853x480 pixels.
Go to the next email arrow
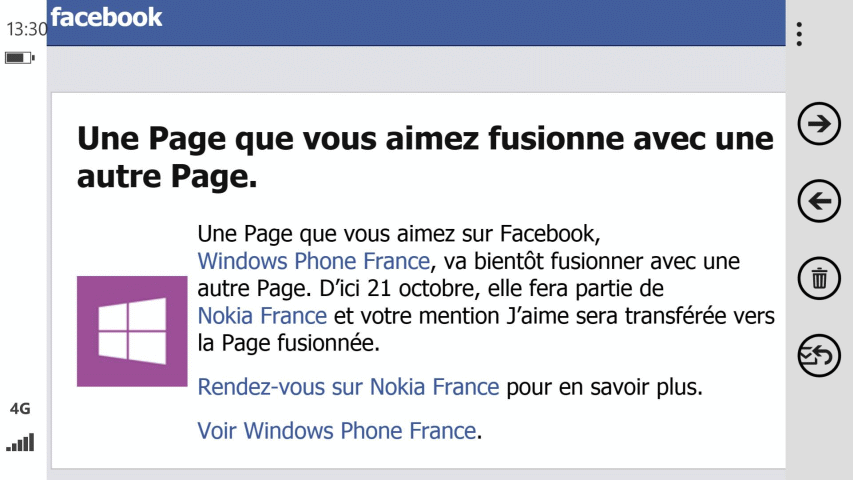tap(819, 124)
